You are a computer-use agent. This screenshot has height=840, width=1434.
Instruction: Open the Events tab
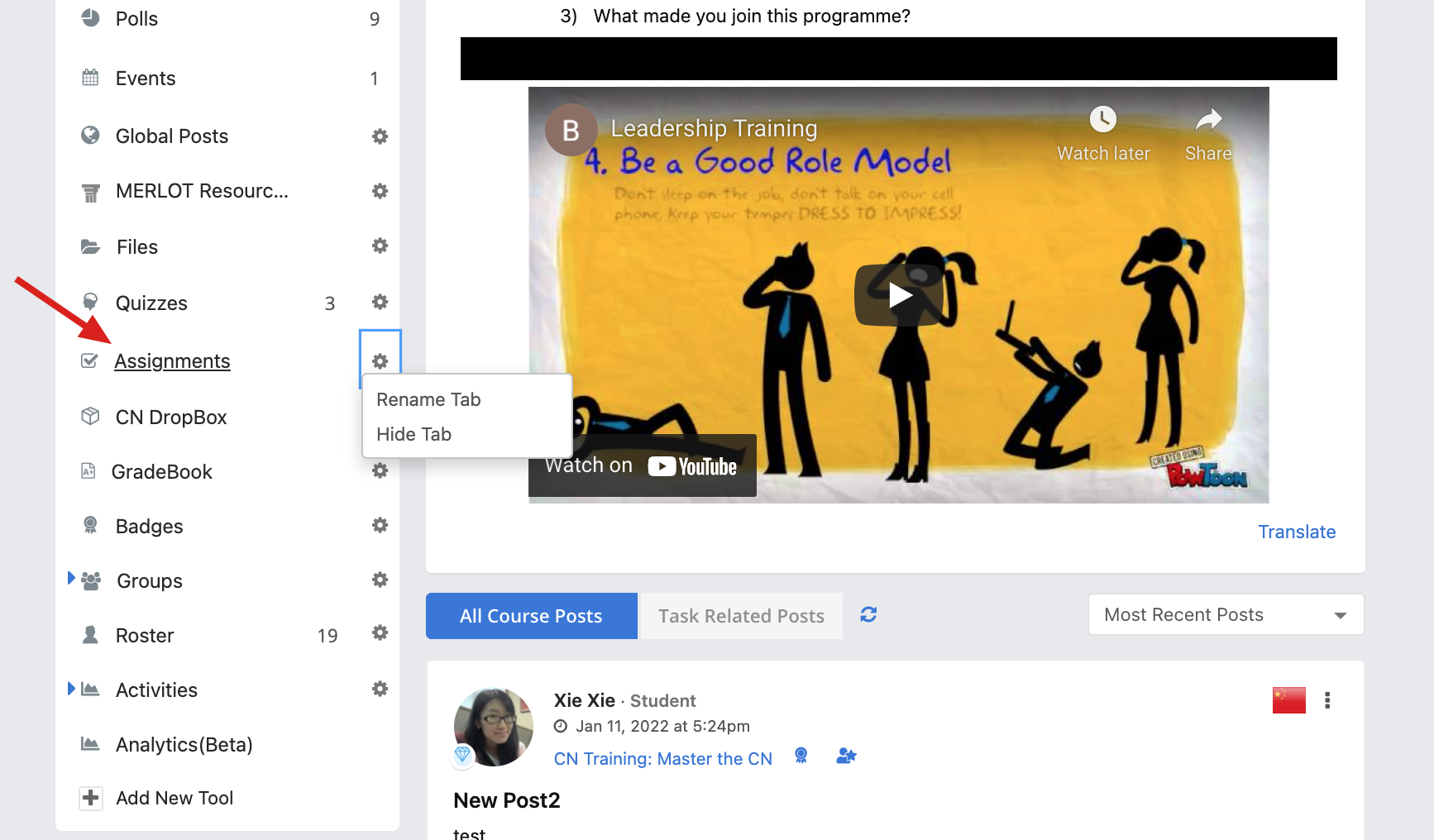pyautogui.click(x=146, y=79)
